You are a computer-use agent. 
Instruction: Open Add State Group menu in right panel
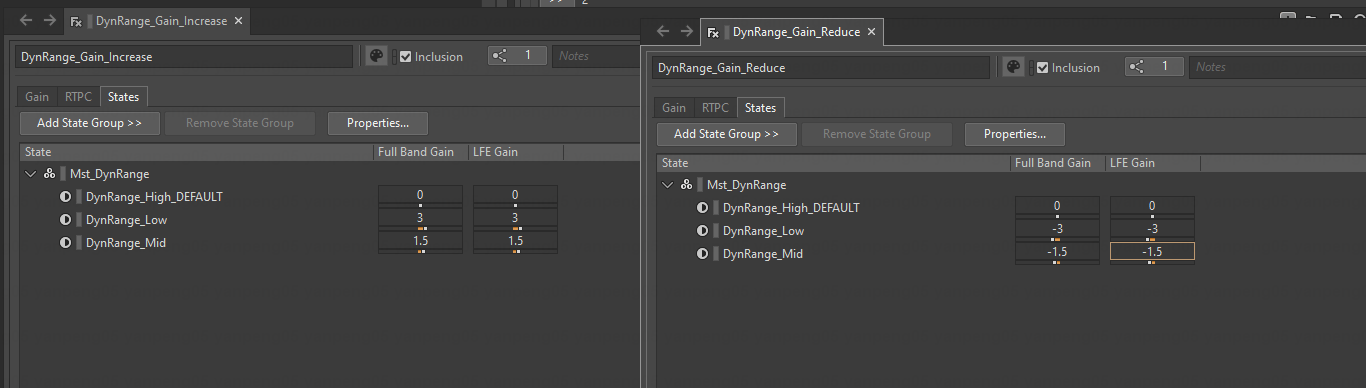click(726, 134)
